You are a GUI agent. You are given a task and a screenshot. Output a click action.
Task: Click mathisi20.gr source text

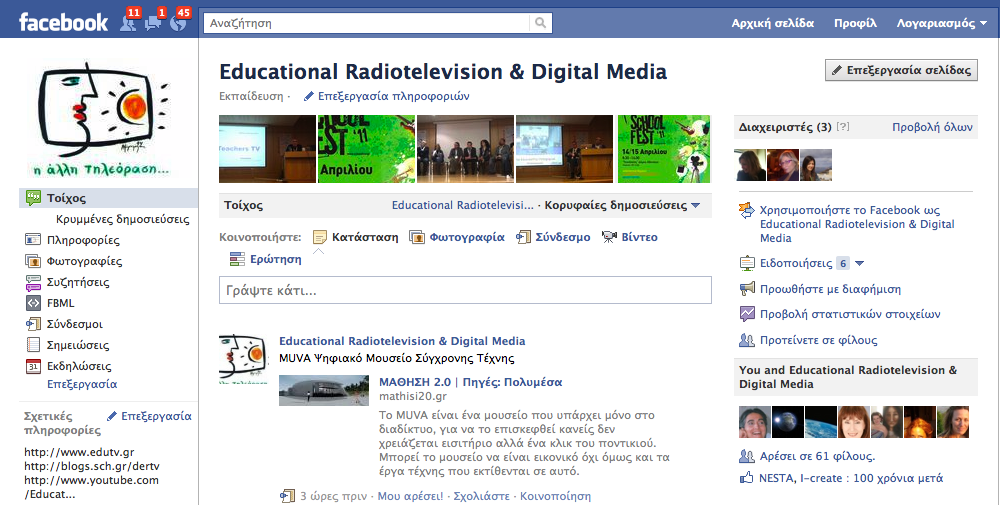413,397
